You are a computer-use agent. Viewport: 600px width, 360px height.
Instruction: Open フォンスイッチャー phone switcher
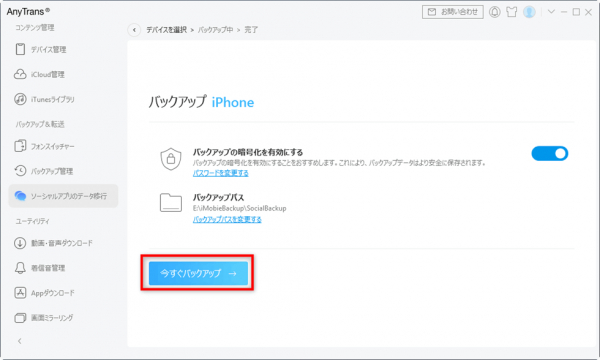tap(44, 147)
